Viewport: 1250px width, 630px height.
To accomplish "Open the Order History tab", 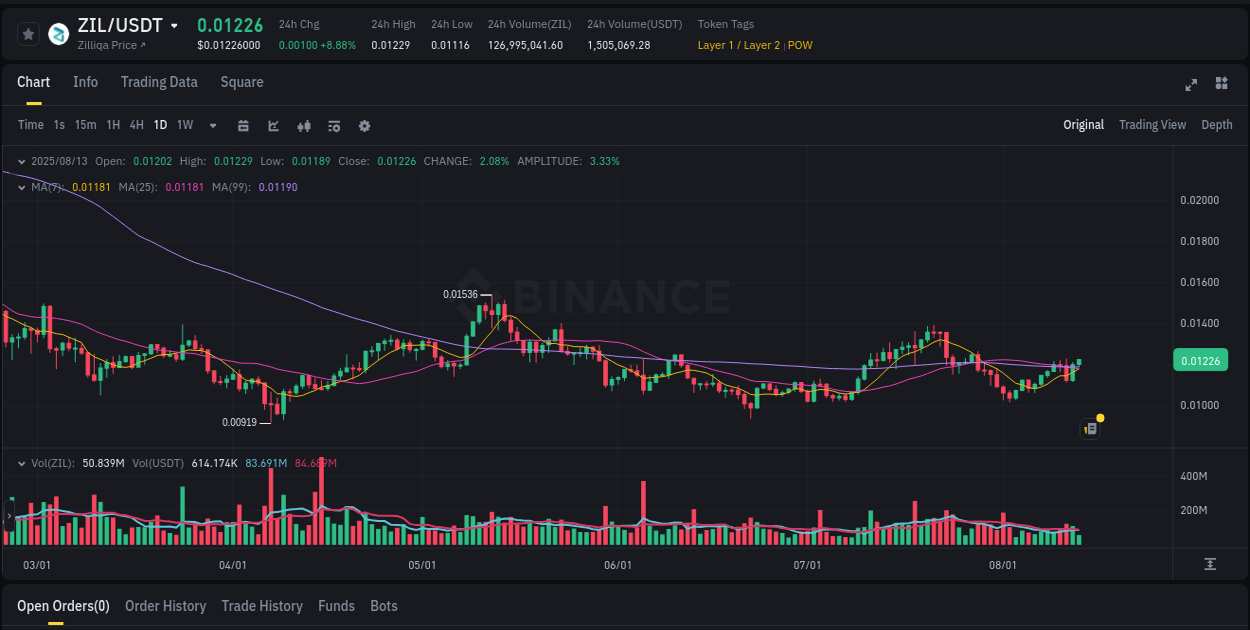I will coord(165,606).
